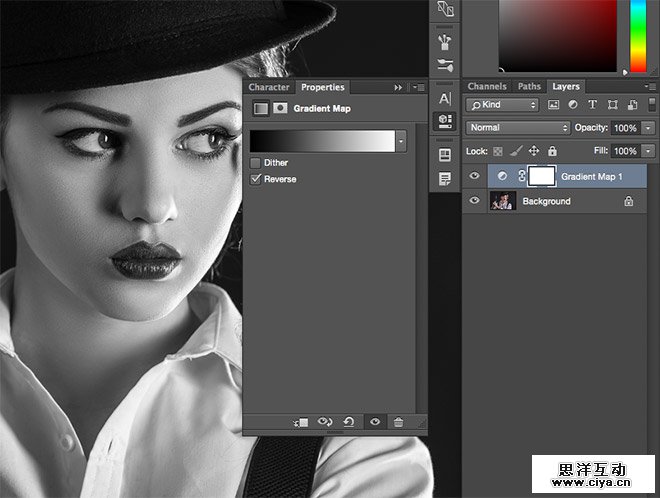Enable the Dither checkbox
The image size is (660, 498).
(256, 163)
